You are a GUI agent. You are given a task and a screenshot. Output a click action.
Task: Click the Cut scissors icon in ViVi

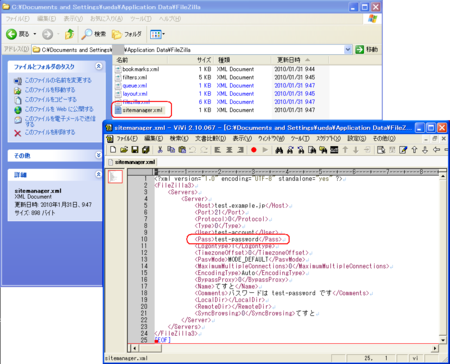pos(160,150)
